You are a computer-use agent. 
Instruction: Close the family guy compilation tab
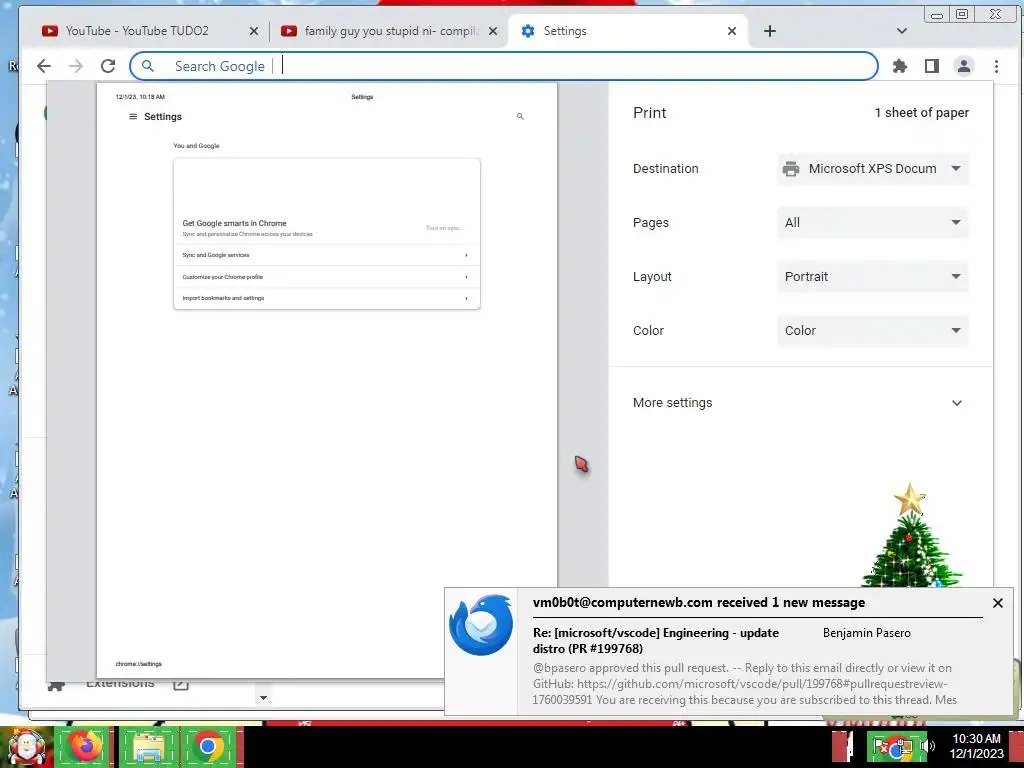pyautogui.click(x=493, y=31)
